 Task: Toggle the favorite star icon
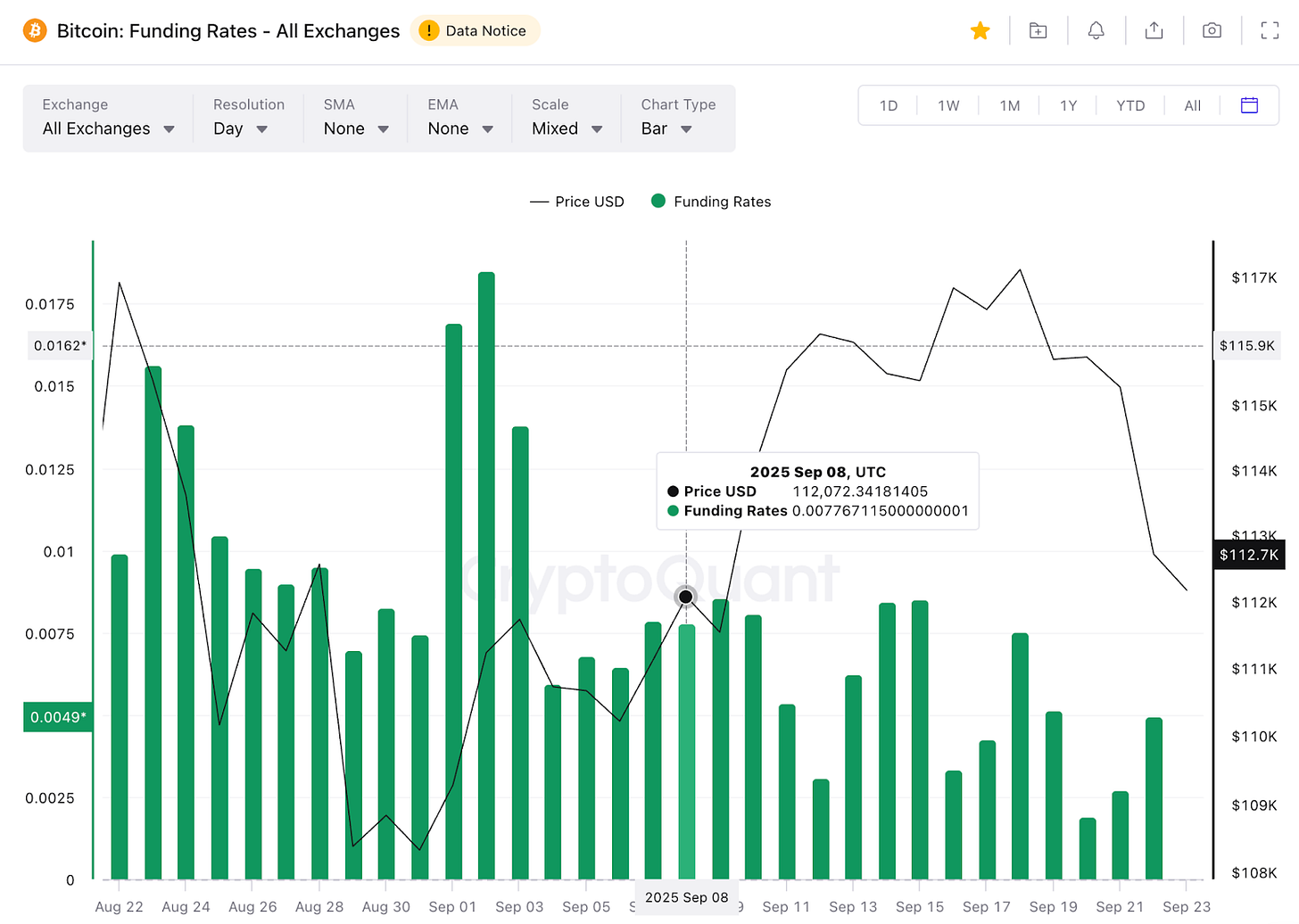click(x=980, y=31)
